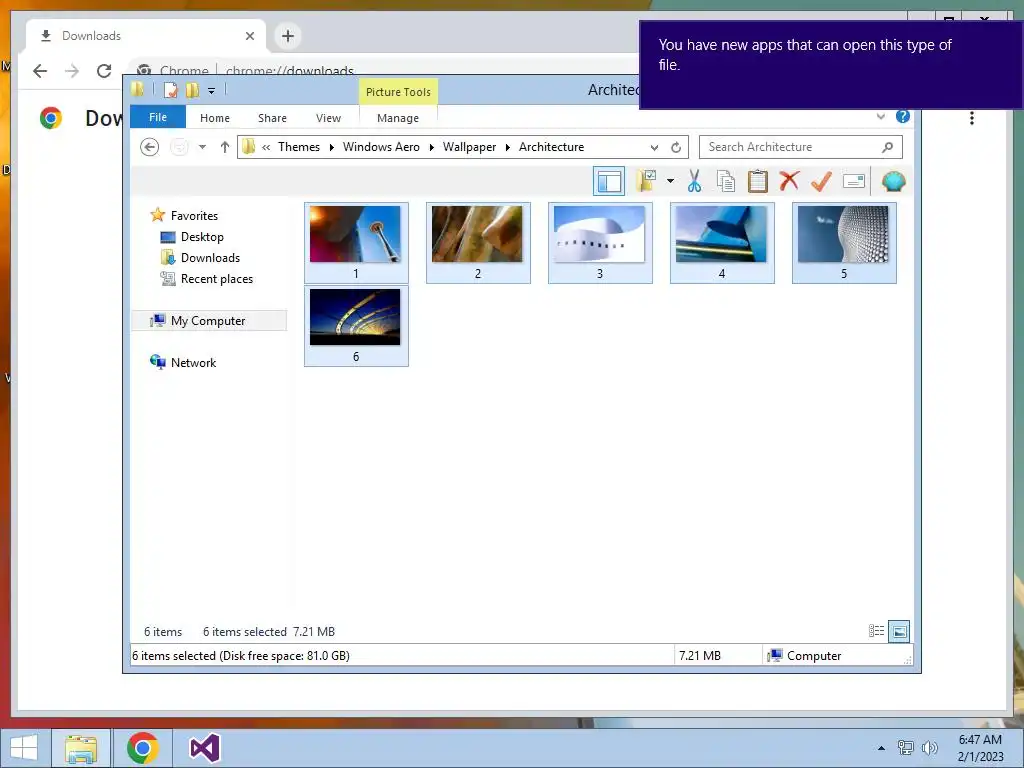Viewport: 1024px width, 768px height.
Task: Click the Explorer window folder icon in title bar
Action: 137,89
